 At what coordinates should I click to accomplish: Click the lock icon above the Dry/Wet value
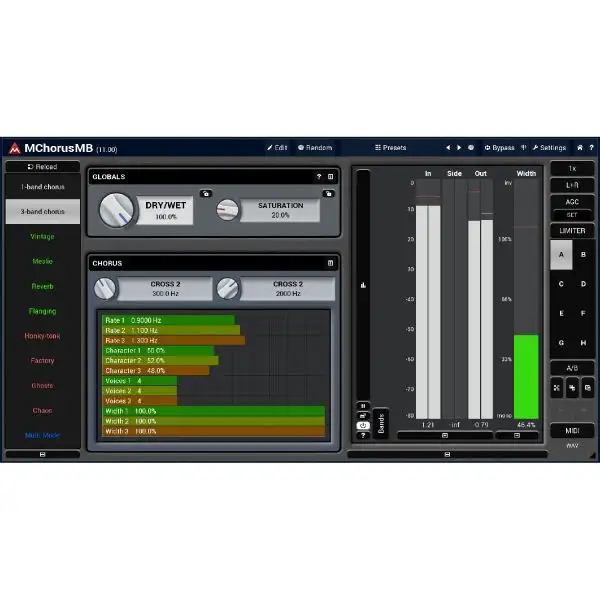point(205,193)
